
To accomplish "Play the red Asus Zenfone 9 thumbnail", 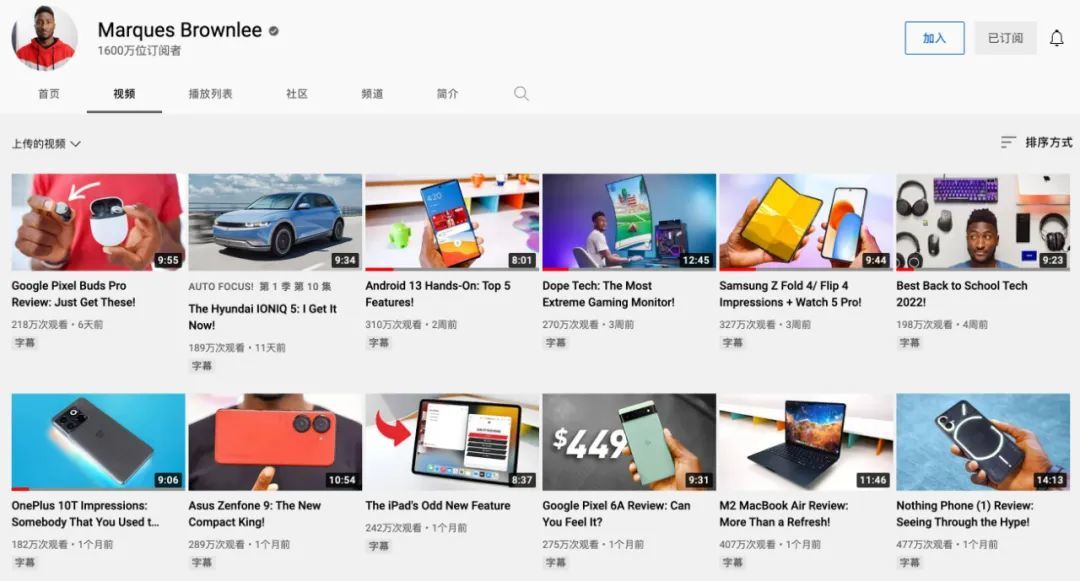I will 275,442.
